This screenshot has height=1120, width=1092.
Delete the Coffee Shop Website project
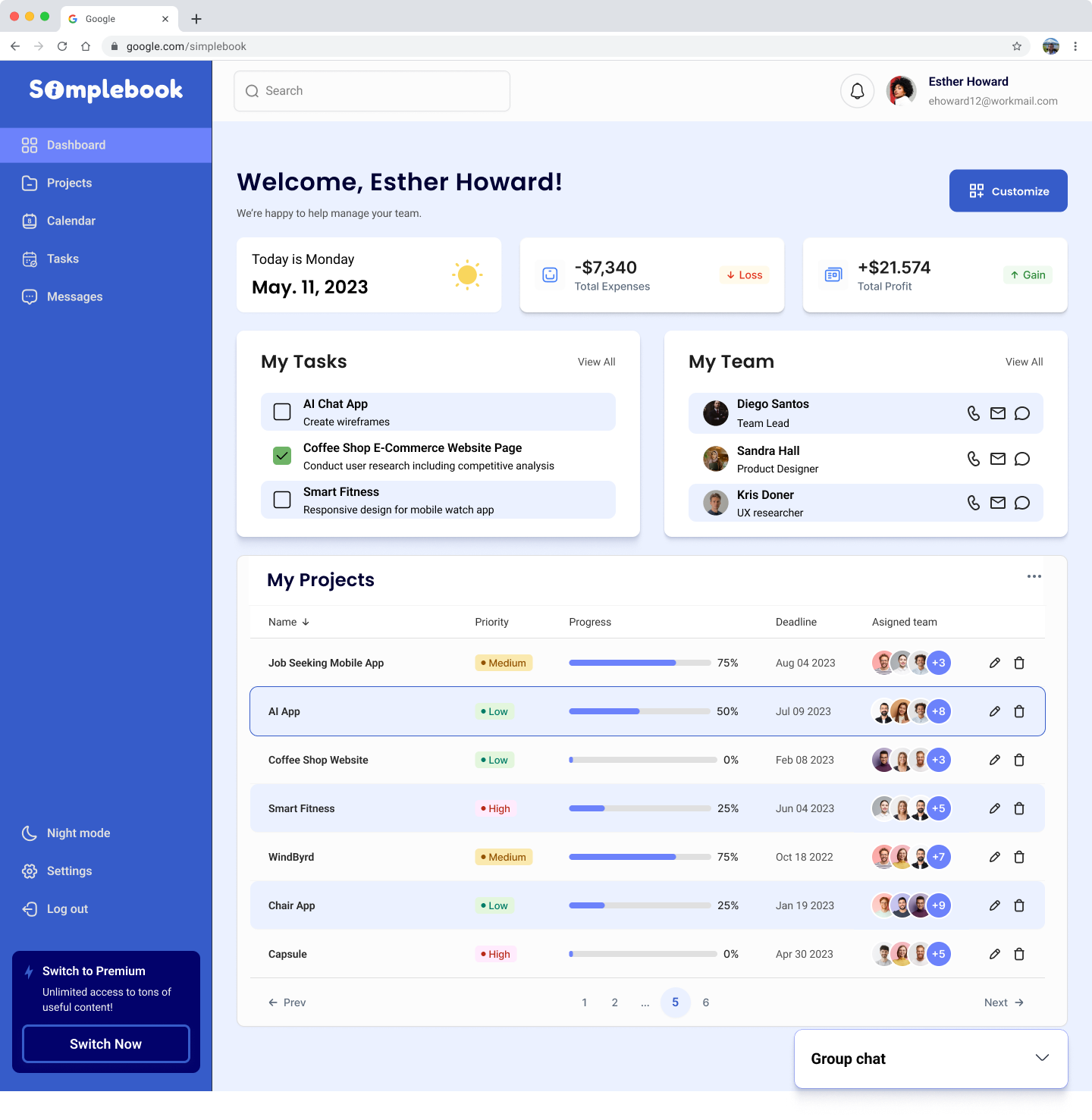1019,760
